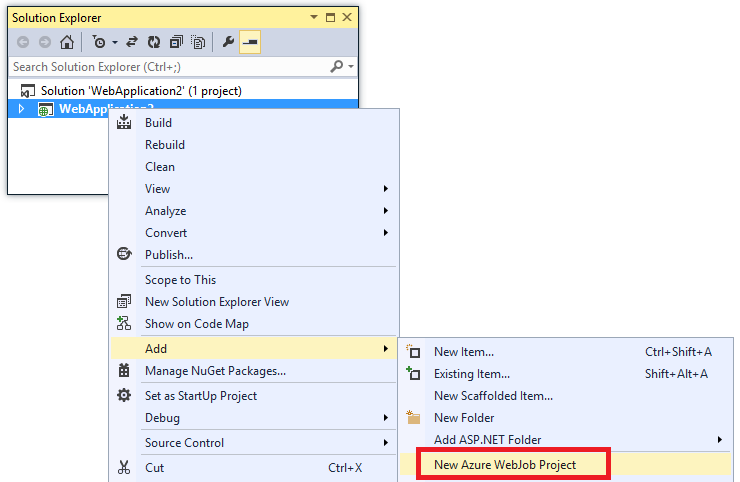Click the Search Solution Explorer field

coord(170,67)
